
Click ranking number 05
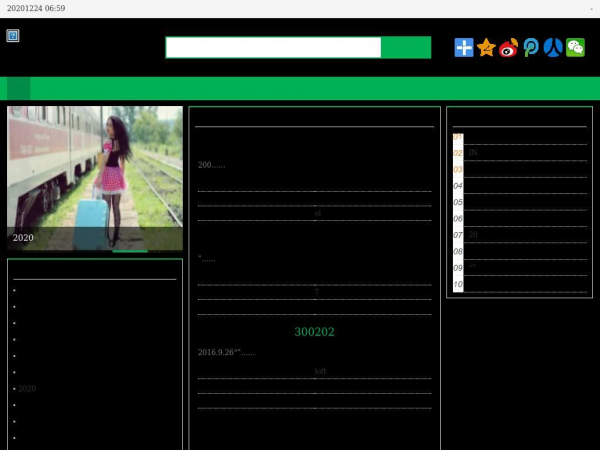[x=458, y=202]
